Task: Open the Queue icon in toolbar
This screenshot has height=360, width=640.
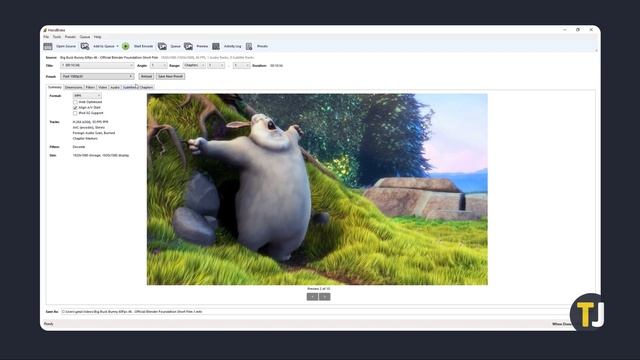Action: coord(162,47)
